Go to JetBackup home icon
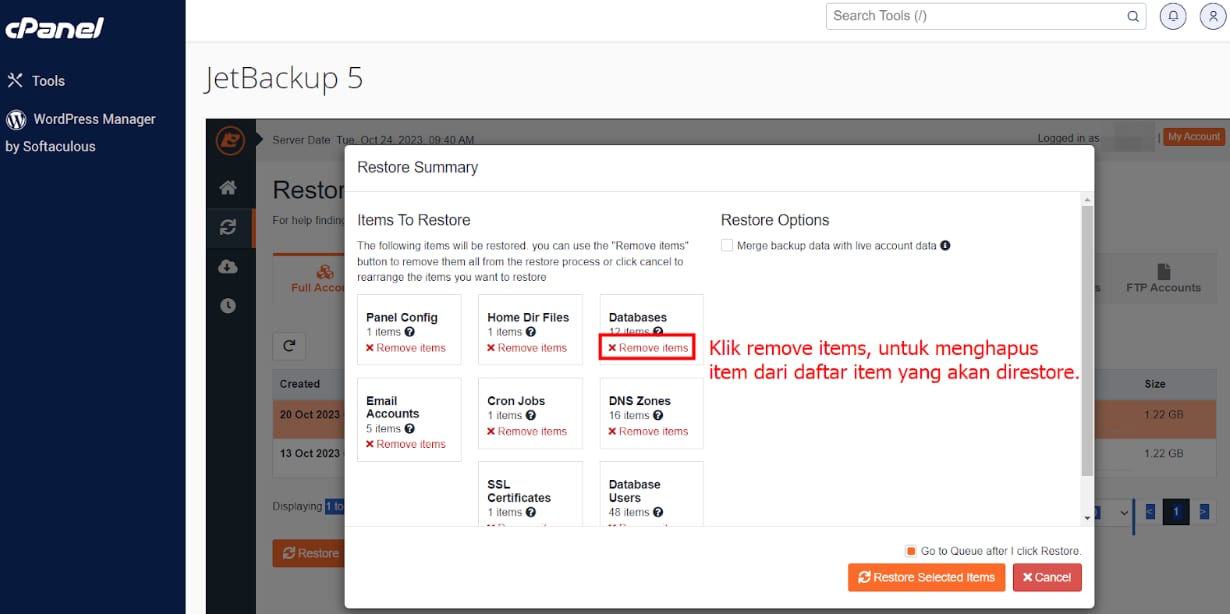The image size is (1230, 614). [229, 188]
